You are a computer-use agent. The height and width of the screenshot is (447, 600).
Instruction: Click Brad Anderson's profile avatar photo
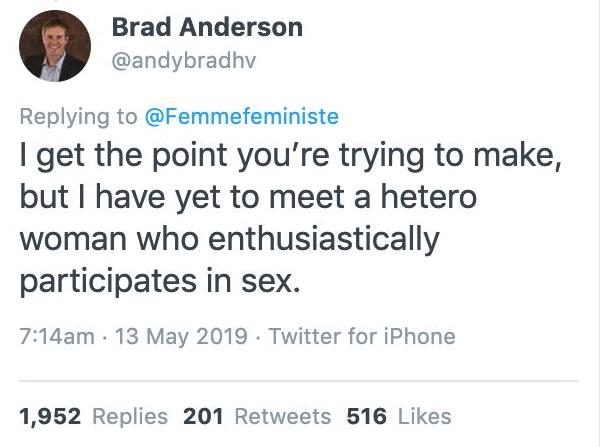pyautogui.click(x=55, y=46)
